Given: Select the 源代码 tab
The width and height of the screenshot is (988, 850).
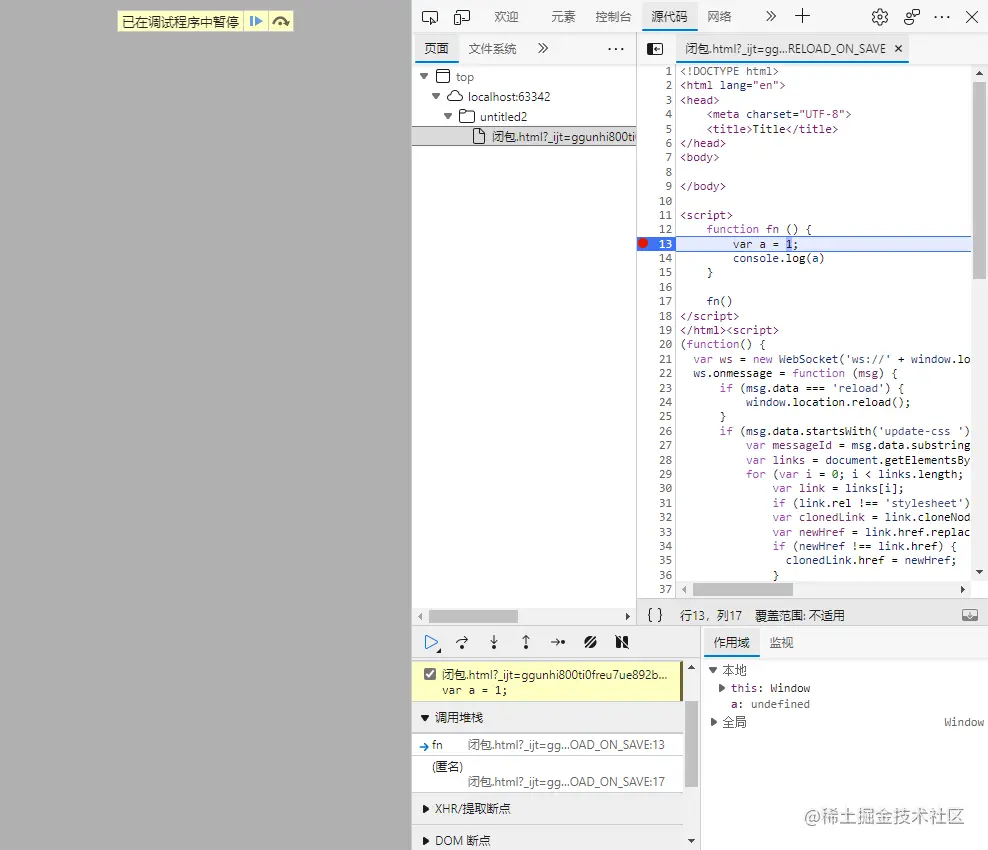Looking at the screenshot, I should click(669, 17).
